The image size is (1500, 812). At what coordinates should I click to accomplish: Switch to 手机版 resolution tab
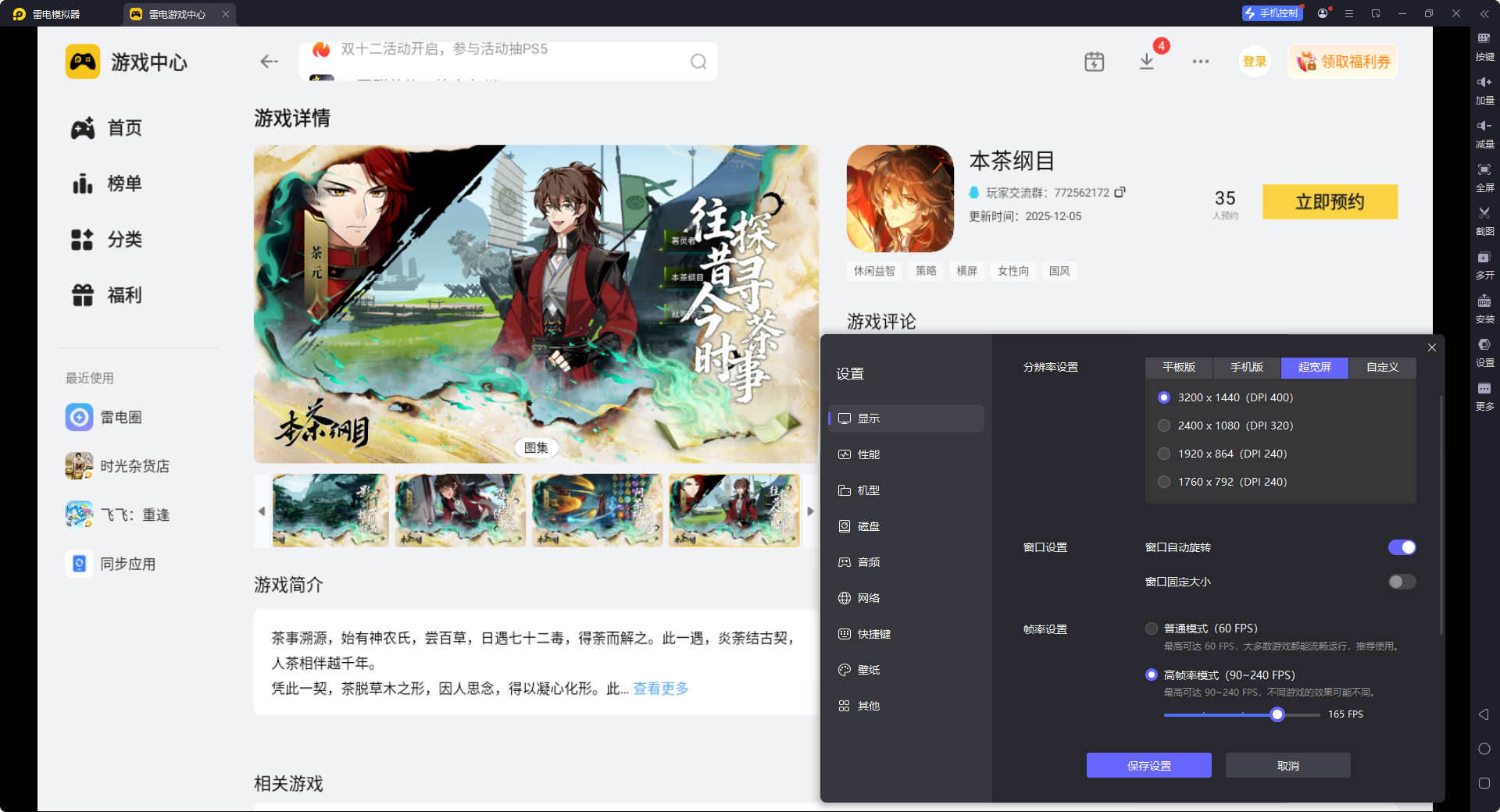pyautogui.click(x=1247, y=367)
